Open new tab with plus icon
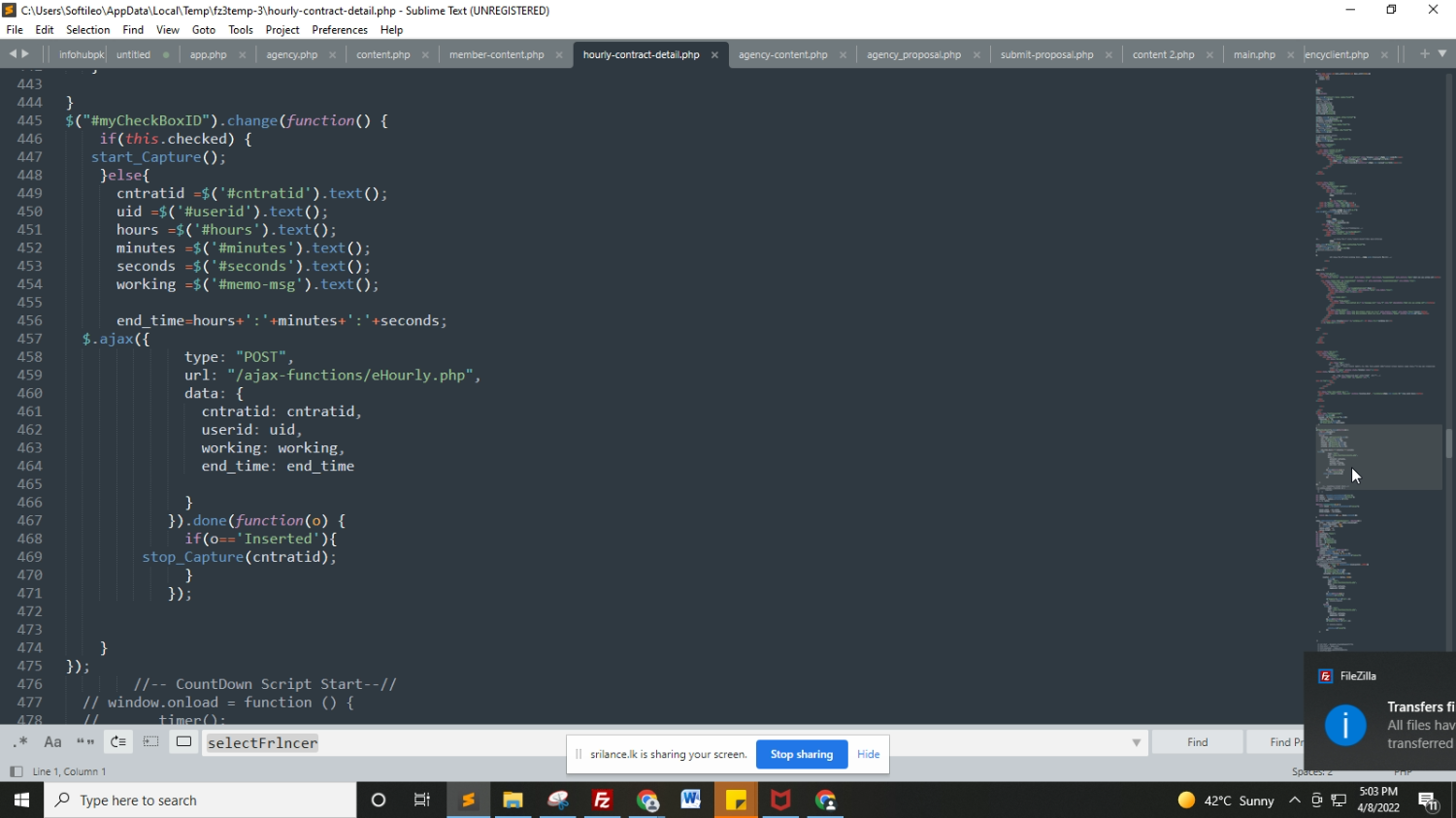The height and width of the screenshot is (818, 1456). [1424, 54]
